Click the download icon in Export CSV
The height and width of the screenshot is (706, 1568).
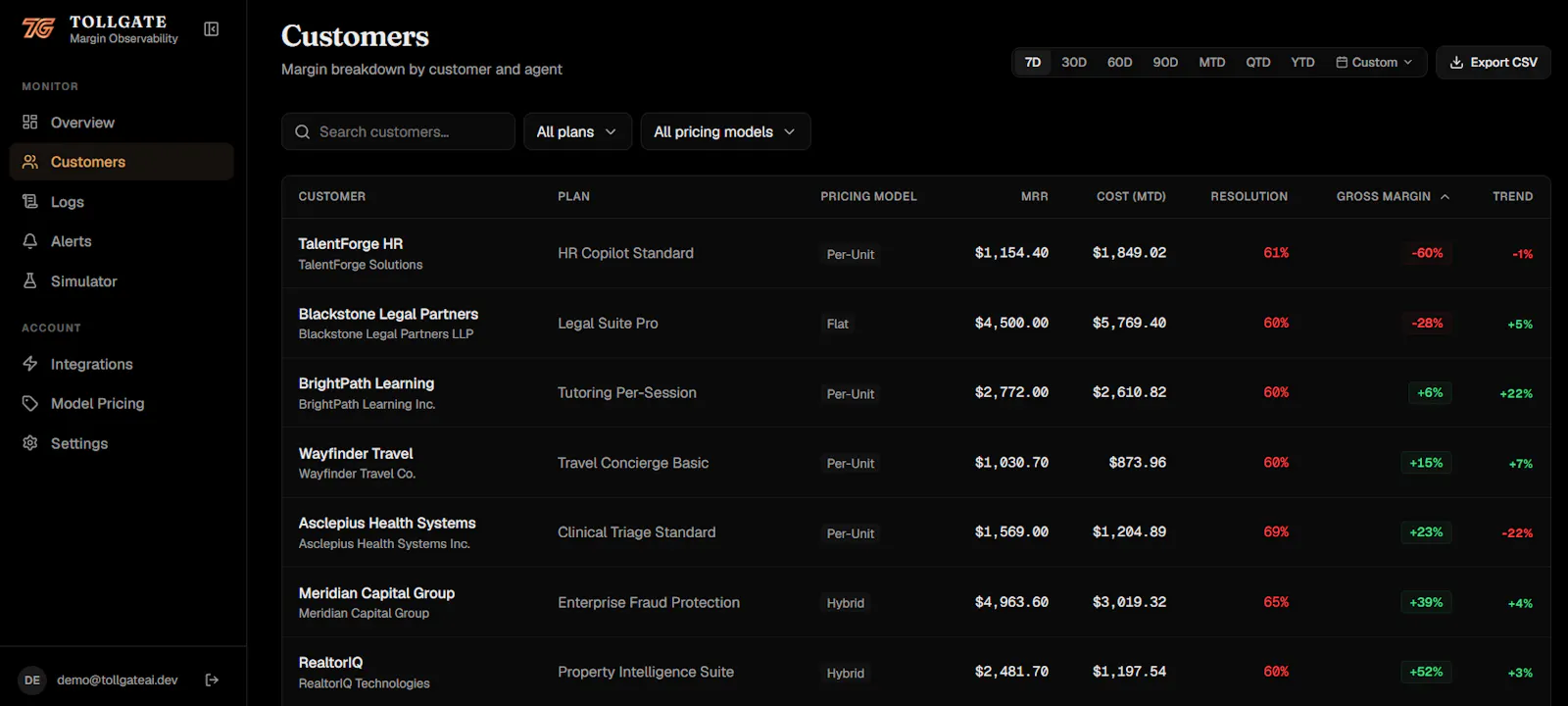coord(1456,62)
